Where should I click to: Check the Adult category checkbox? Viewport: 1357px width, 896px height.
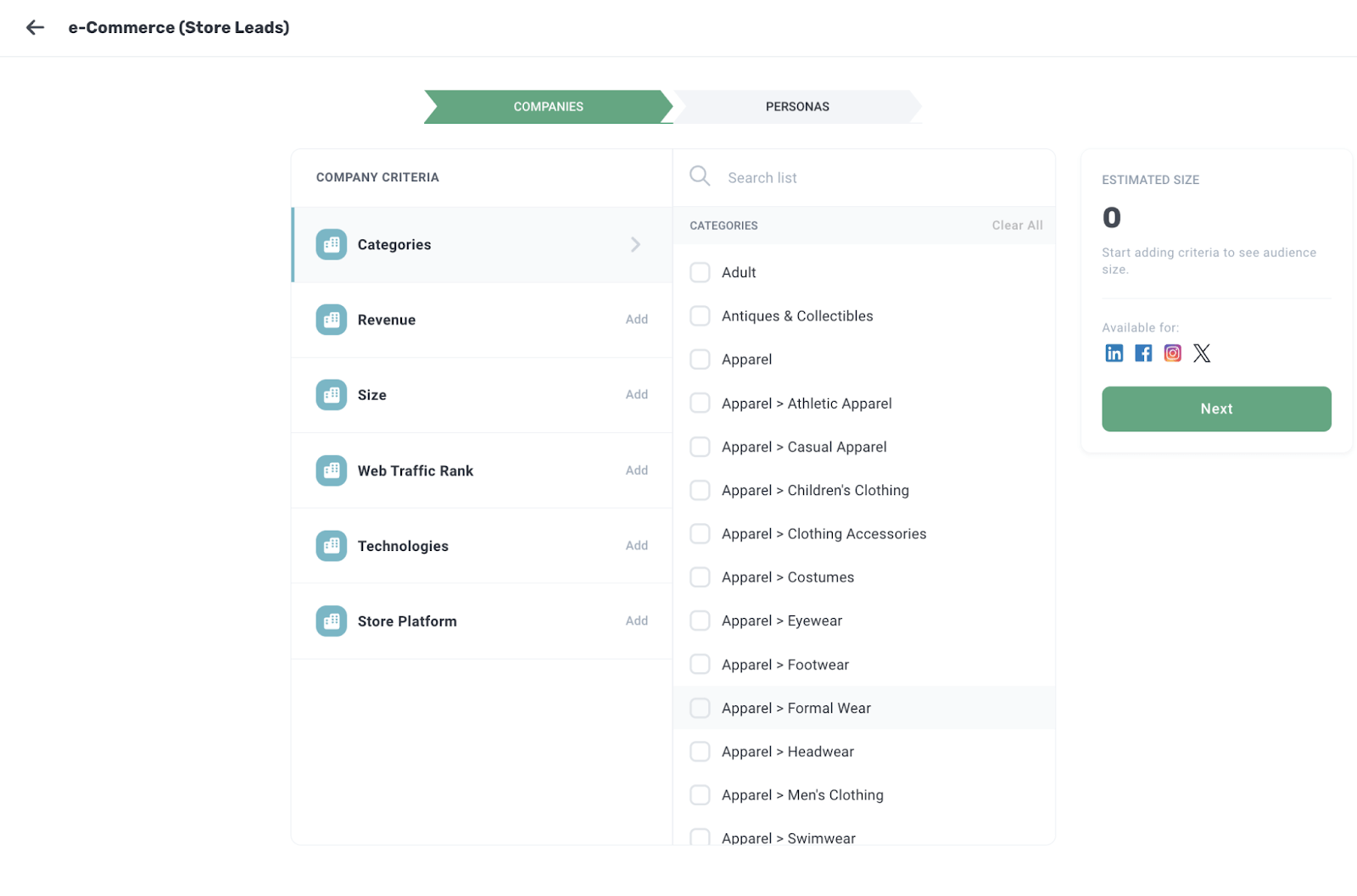(700, 272)
